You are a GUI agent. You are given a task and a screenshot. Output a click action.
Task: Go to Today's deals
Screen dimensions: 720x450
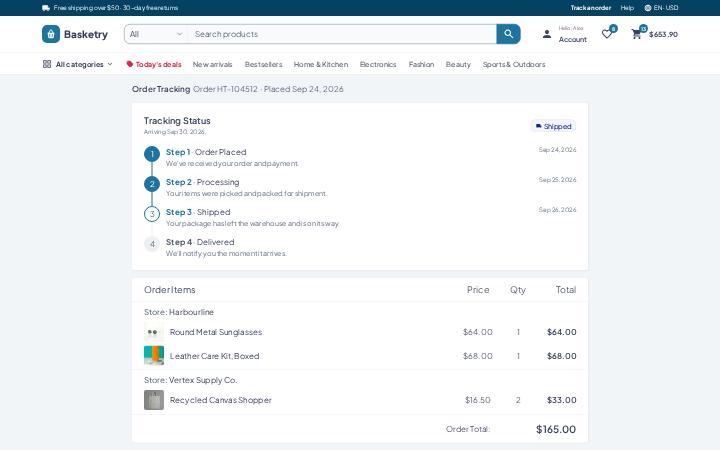pos(154,64)
